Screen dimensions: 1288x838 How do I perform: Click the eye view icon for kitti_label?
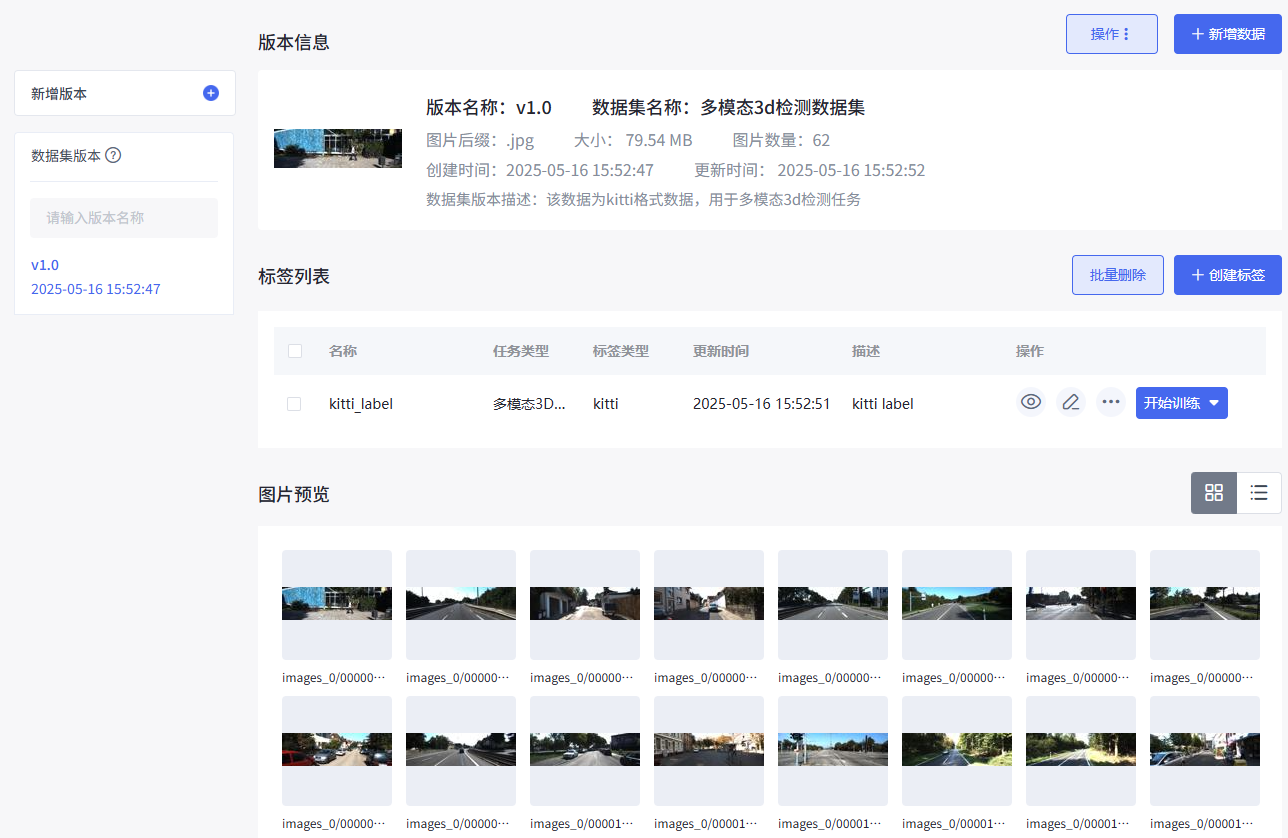(1031, 403)
